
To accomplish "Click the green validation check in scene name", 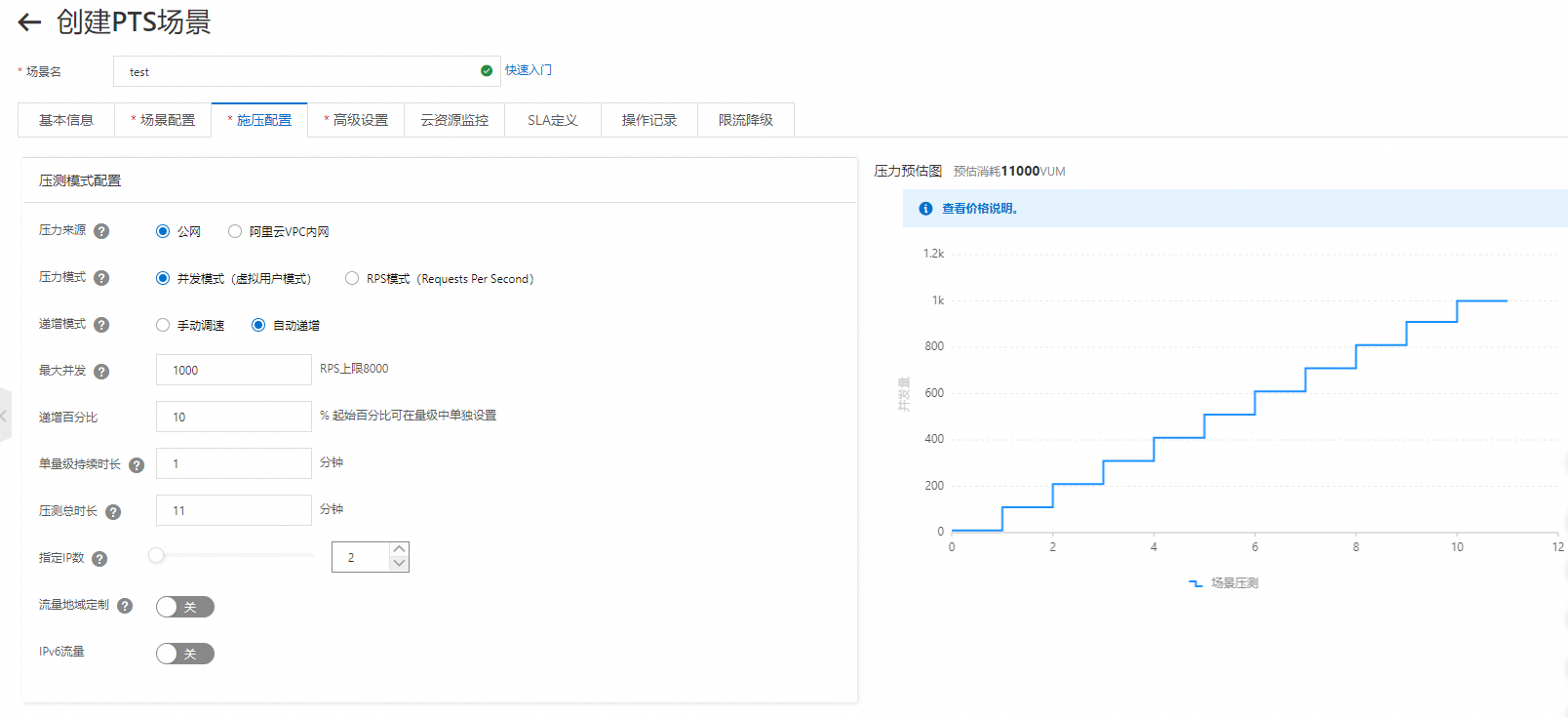I will (487, 71).
